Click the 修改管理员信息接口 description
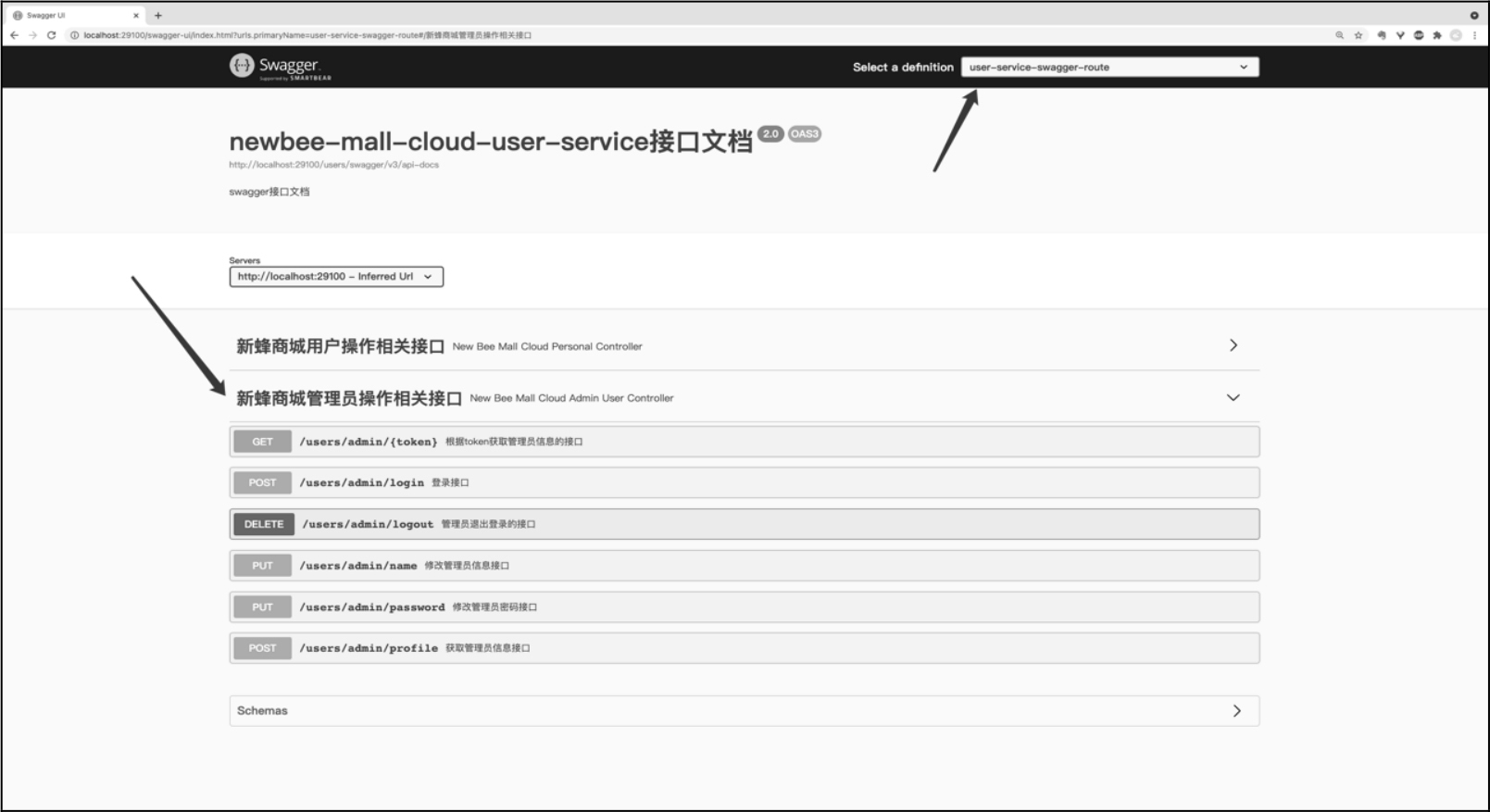This screenshot has width=1490, height=812. point(467,566)
